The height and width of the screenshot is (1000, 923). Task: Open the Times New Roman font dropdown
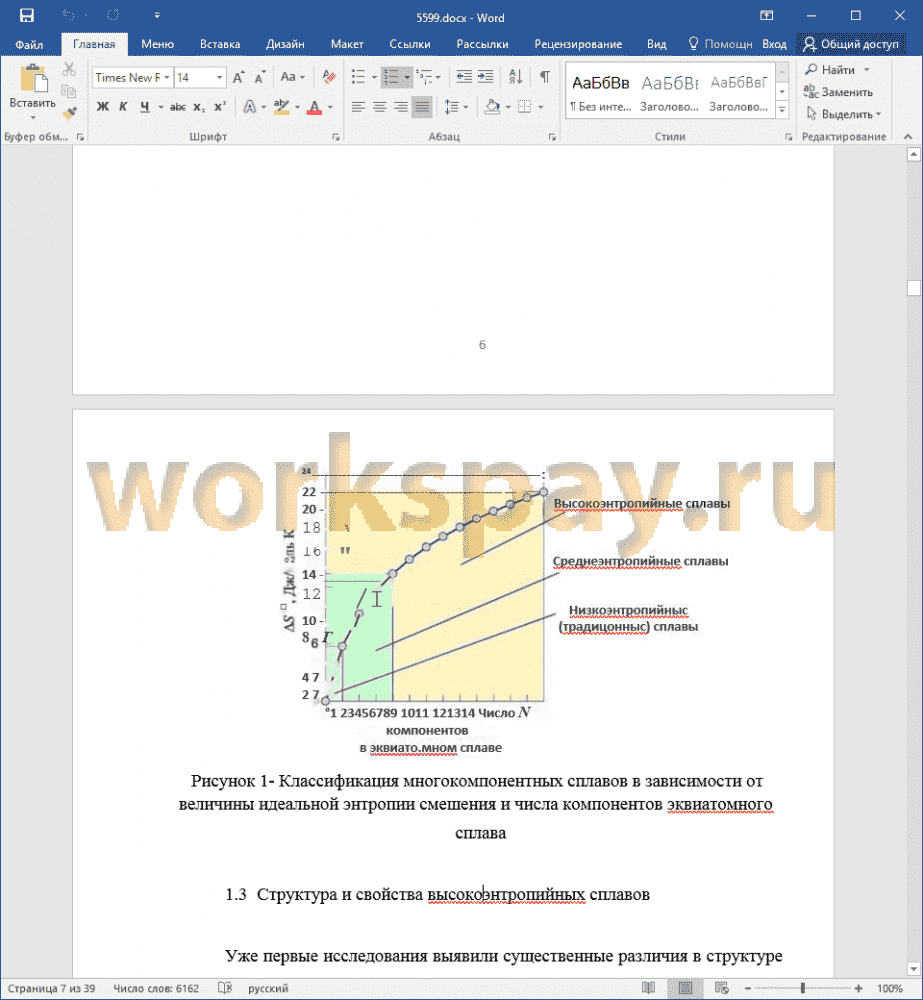pyautogui.click(x=167, y=78)
